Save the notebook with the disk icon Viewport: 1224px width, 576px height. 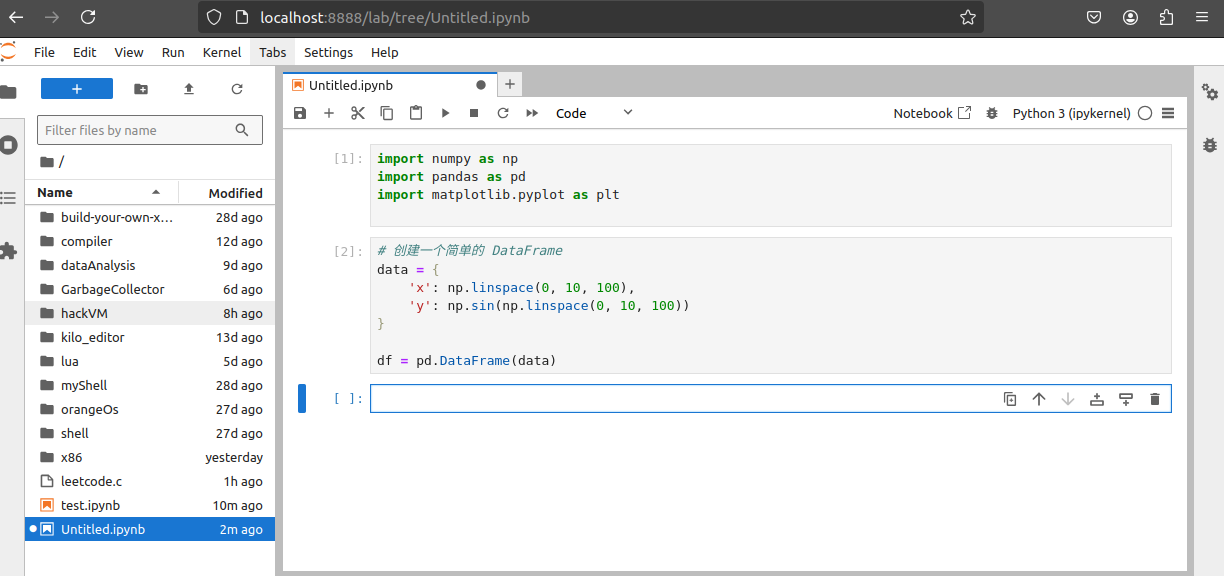[300, 113]
